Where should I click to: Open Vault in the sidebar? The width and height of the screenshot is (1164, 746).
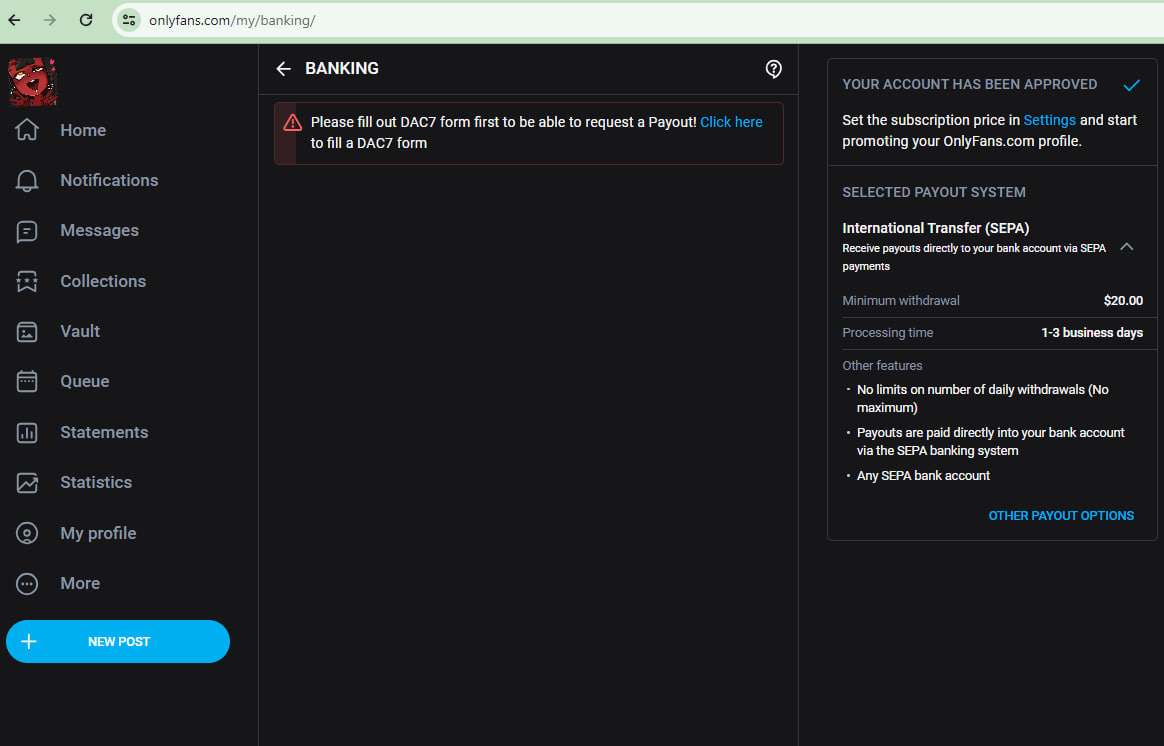(x=80, y=331)
